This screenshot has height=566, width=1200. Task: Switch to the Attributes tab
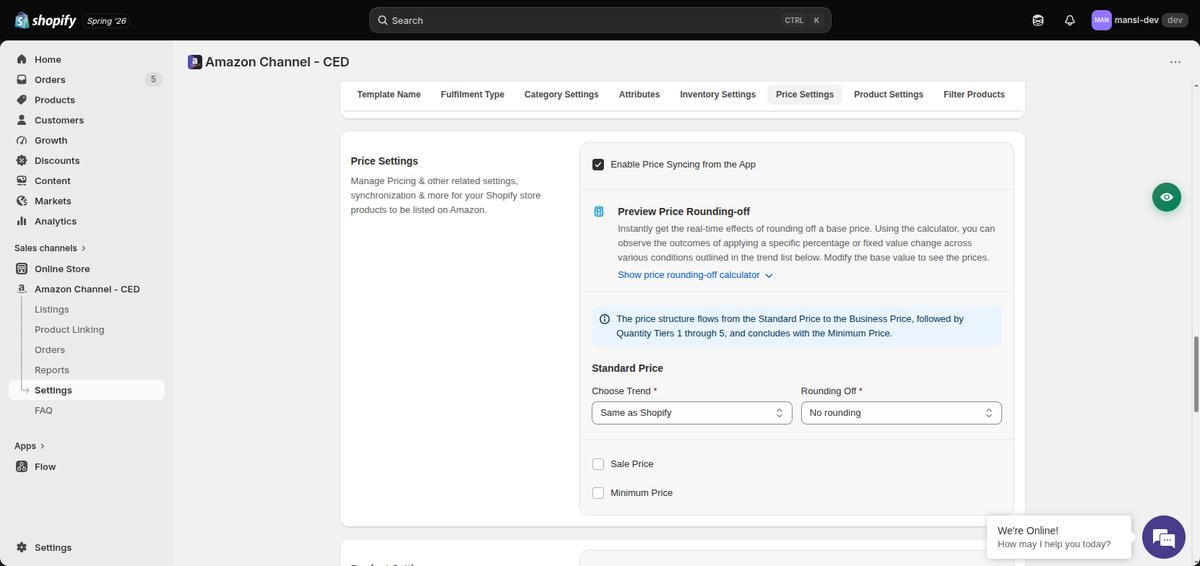point(639,94)
